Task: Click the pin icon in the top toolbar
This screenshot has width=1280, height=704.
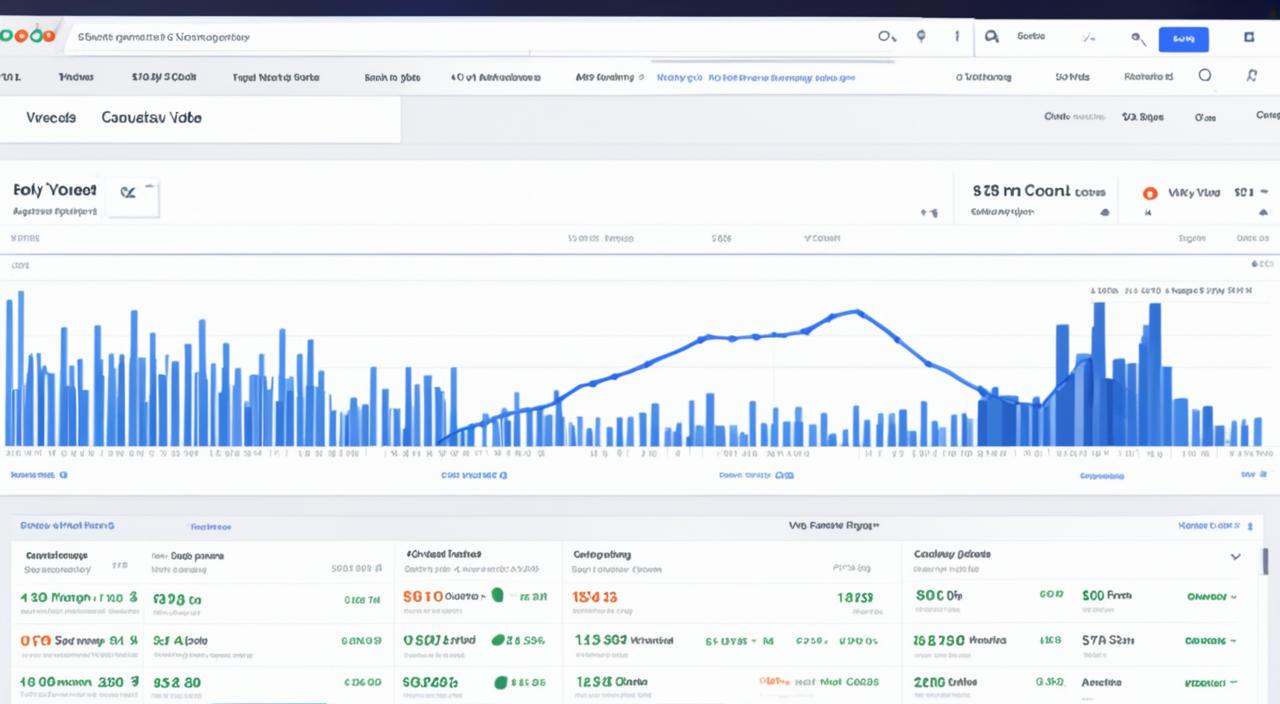Action: pyautogui.click(x=921, y=36)
